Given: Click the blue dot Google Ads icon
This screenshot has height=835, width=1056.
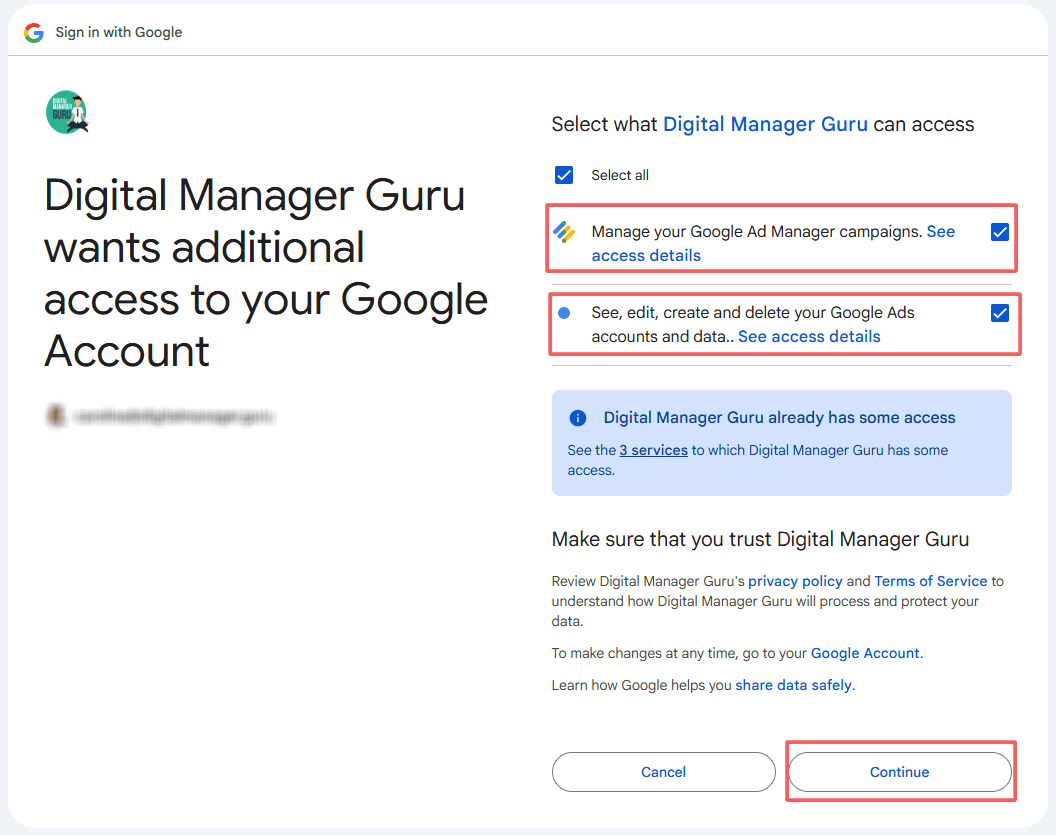Looking at the screenshot, I should tap(564, 312).
